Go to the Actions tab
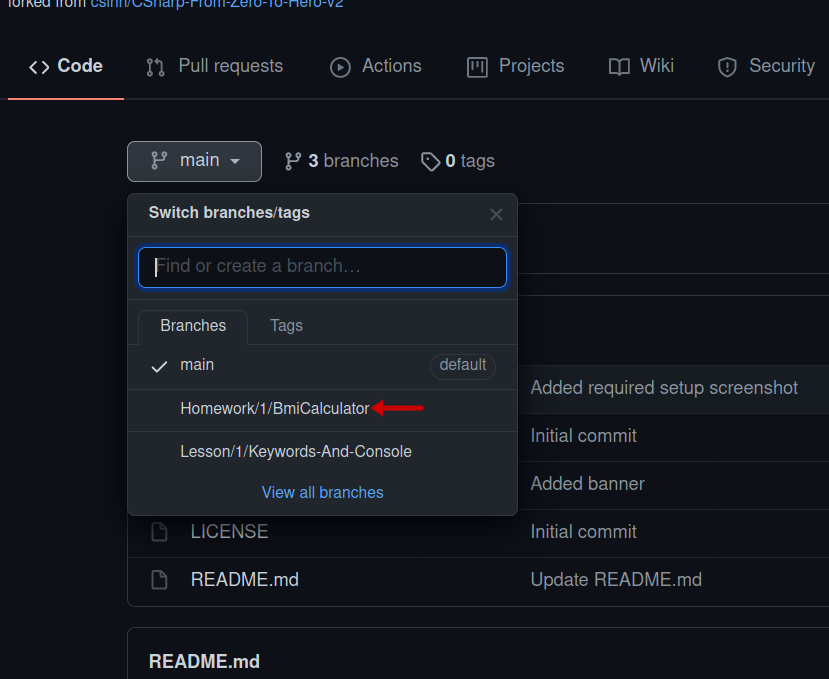 pyautogui.click(x=376, y=67)
